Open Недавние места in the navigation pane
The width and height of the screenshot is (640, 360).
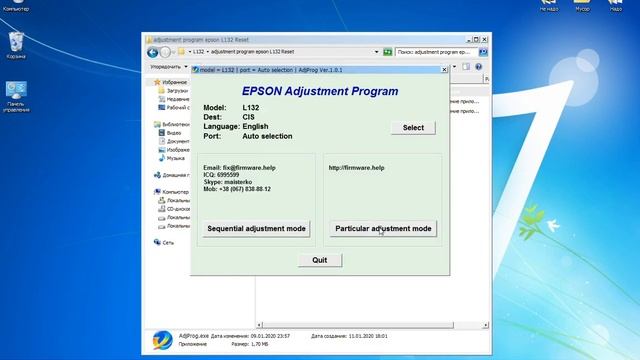coord(174,99)
